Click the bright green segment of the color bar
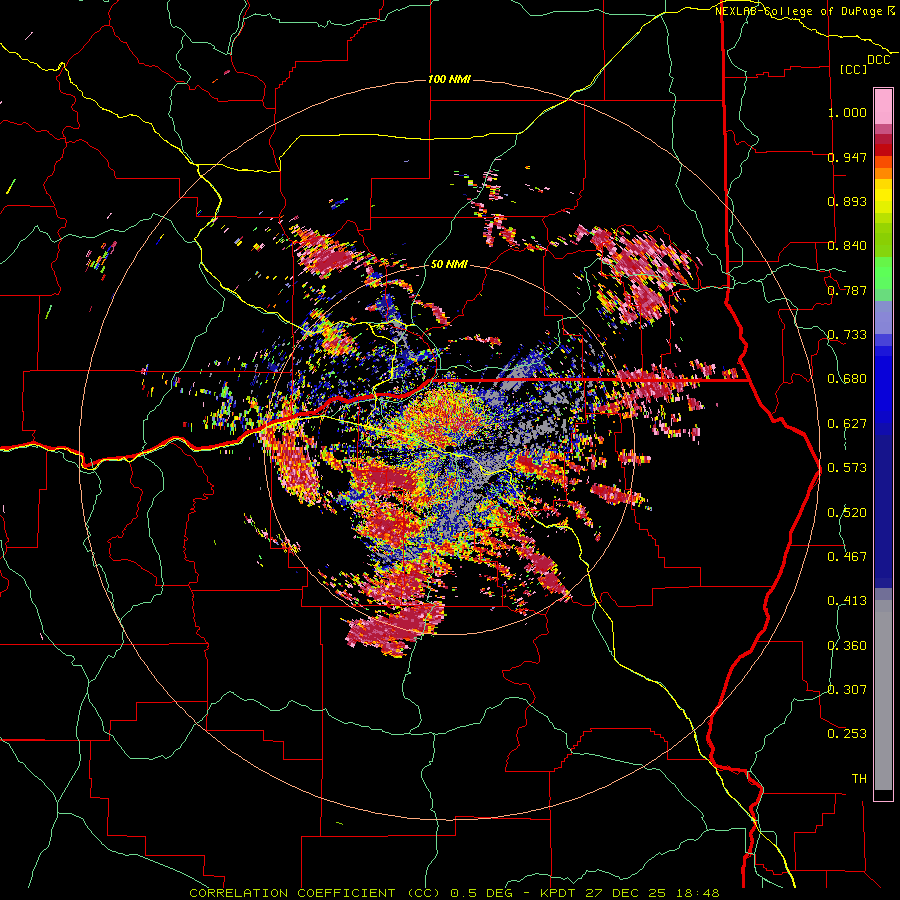The height and width of the screenshot is (900, 900). pyautogui.click(x=883, y=273)
